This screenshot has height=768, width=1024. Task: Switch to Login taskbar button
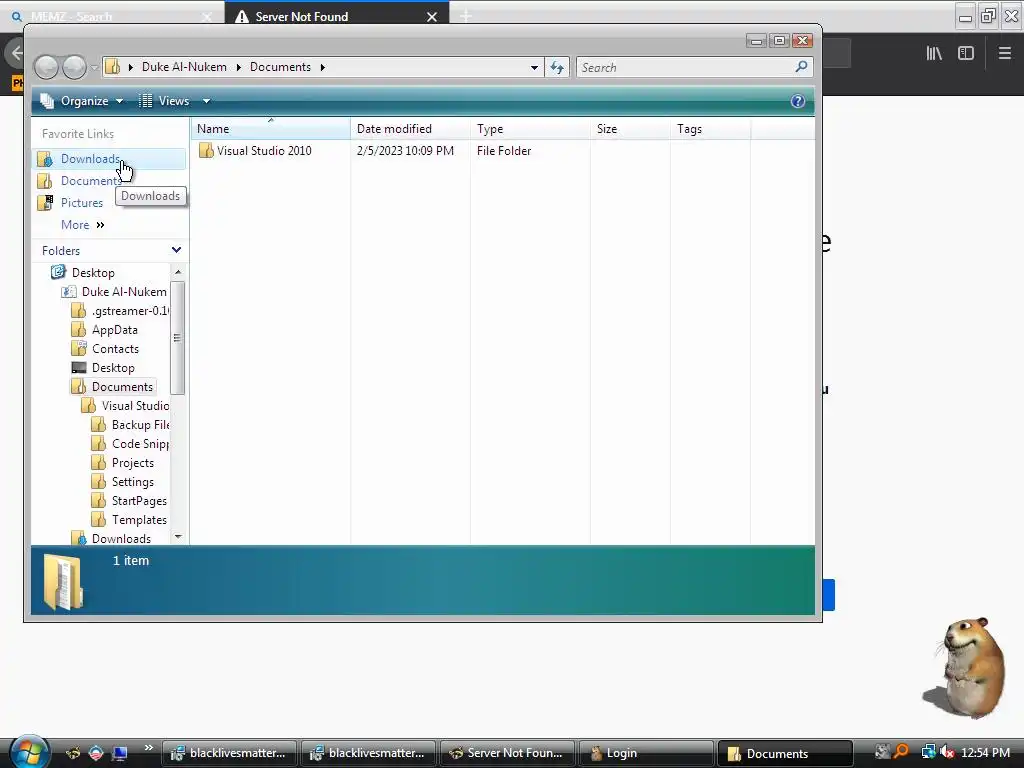point(647,753)
